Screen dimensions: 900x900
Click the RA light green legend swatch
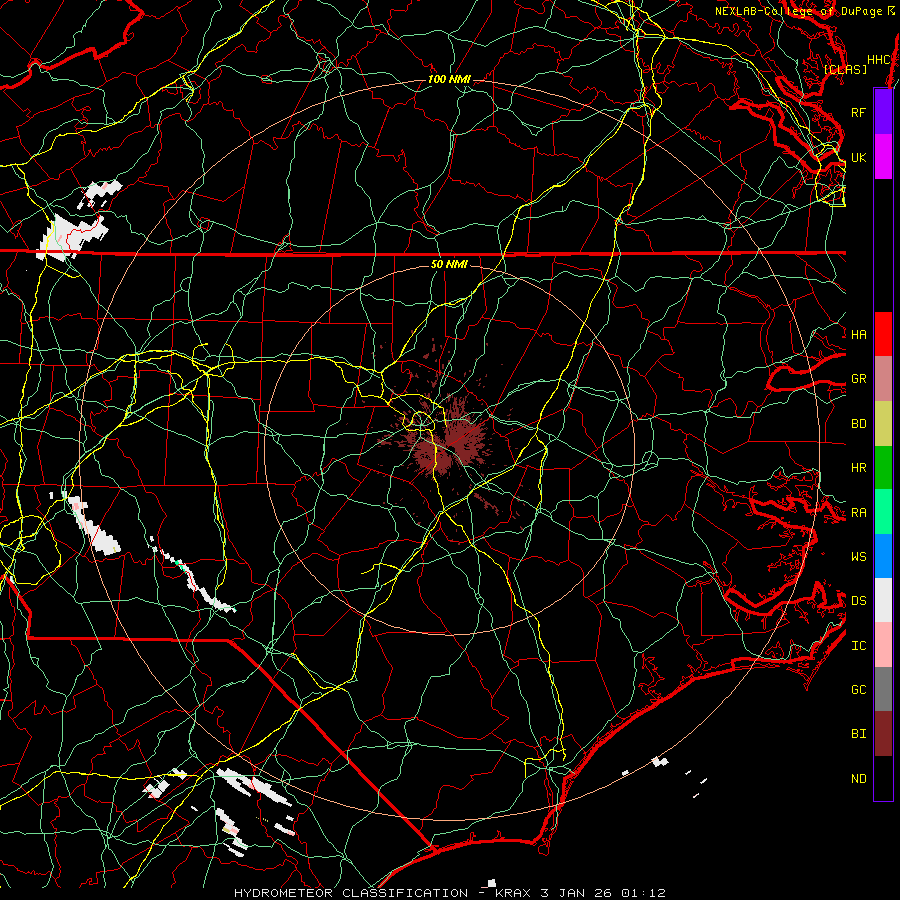[883, 512]
